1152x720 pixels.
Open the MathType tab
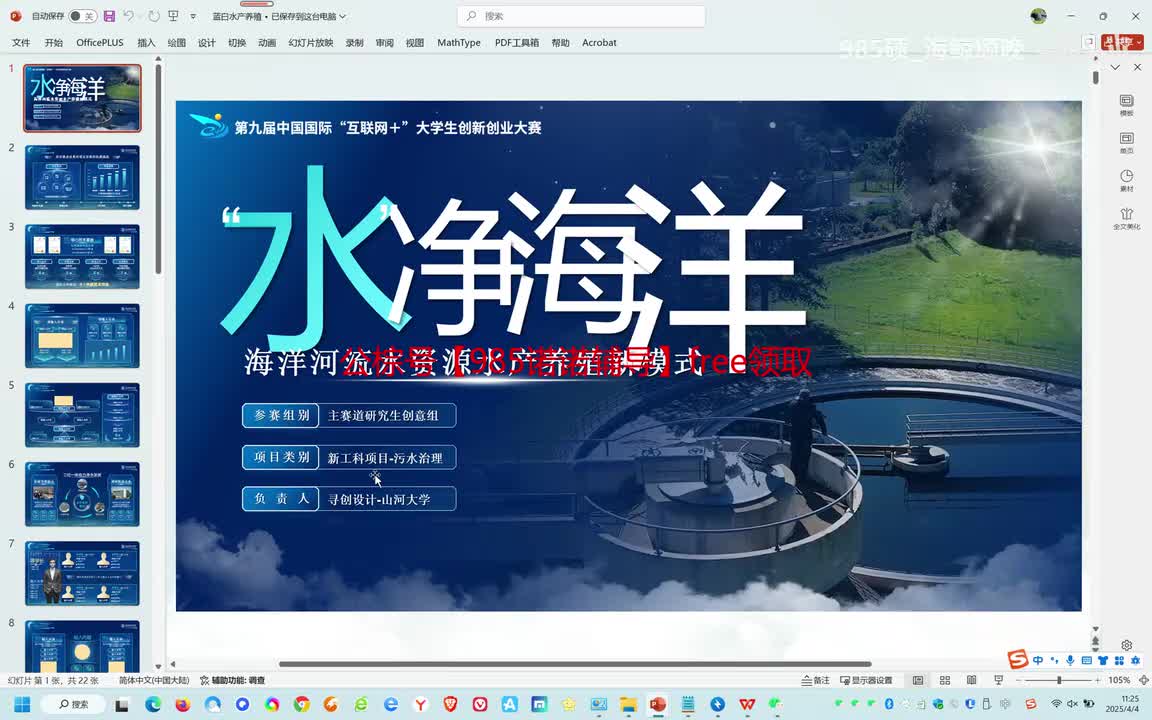coord(458,43)
